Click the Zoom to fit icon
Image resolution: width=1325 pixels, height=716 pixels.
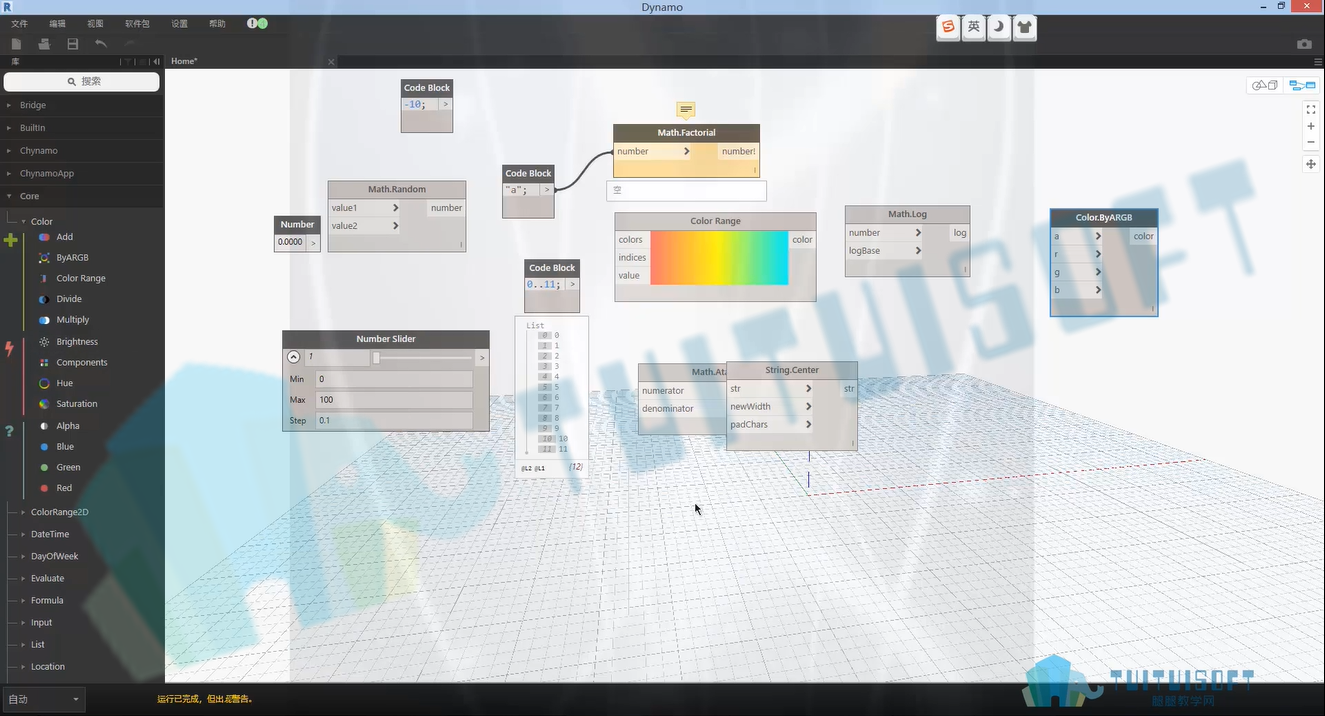coord(1311,110)
